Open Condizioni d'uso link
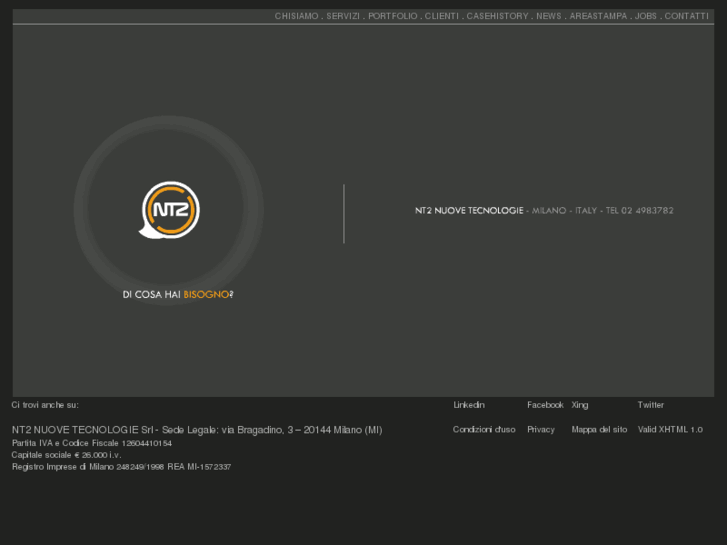 pyautogui.click(x=484, y=430)
